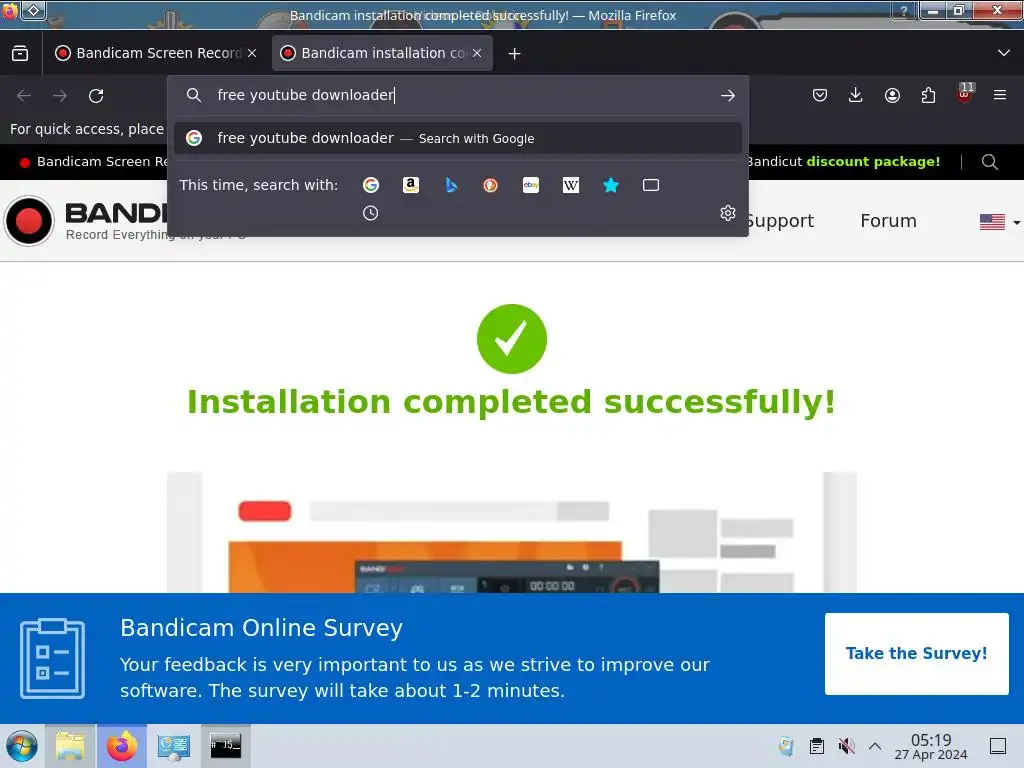The height and width of the screenshot is (768, 1024).
Task: Search open tabs via the tab icon
Action: (x=650, y=185)
